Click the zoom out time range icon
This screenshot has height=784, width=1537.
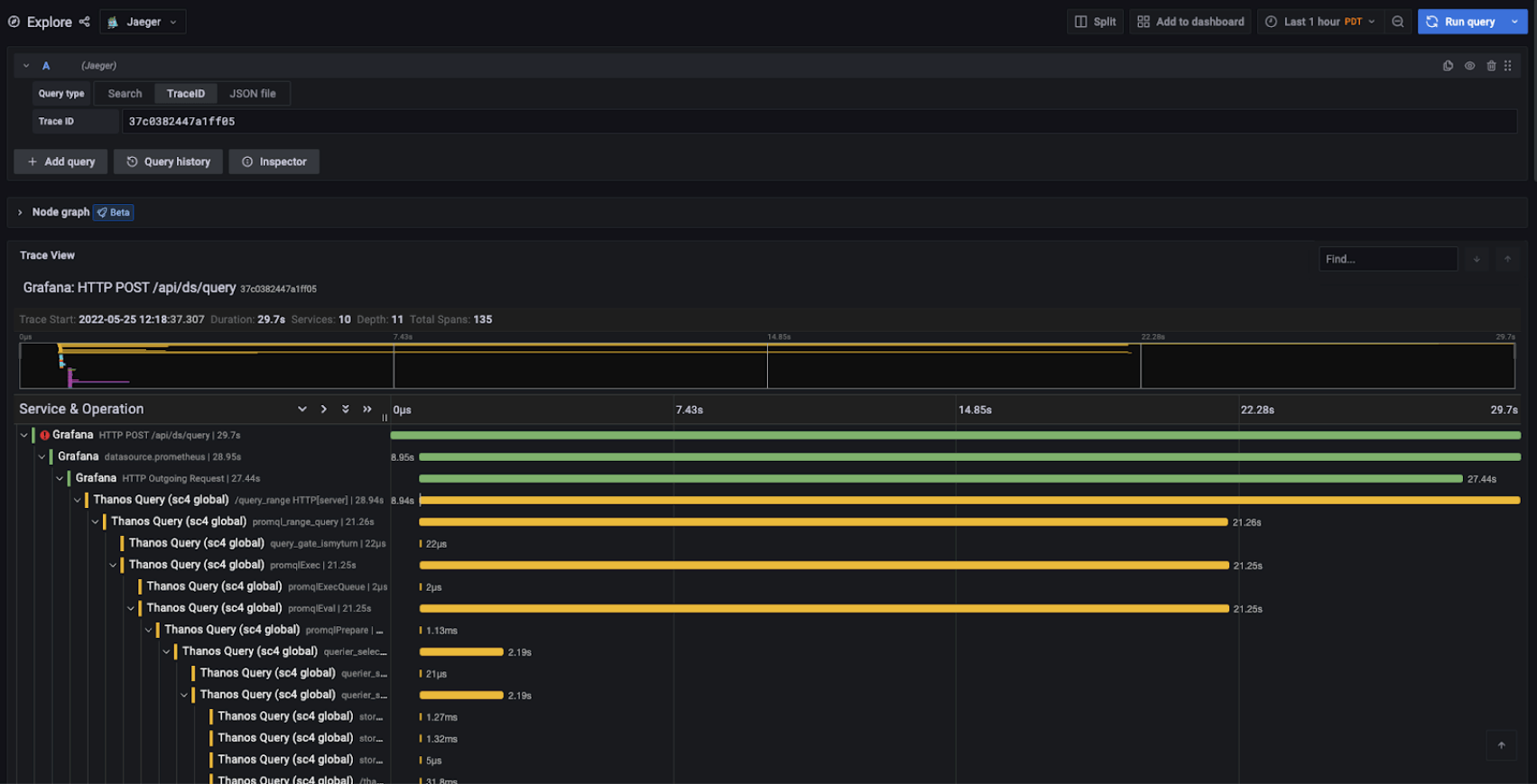pyautogui.click(x=1397, y=22)
